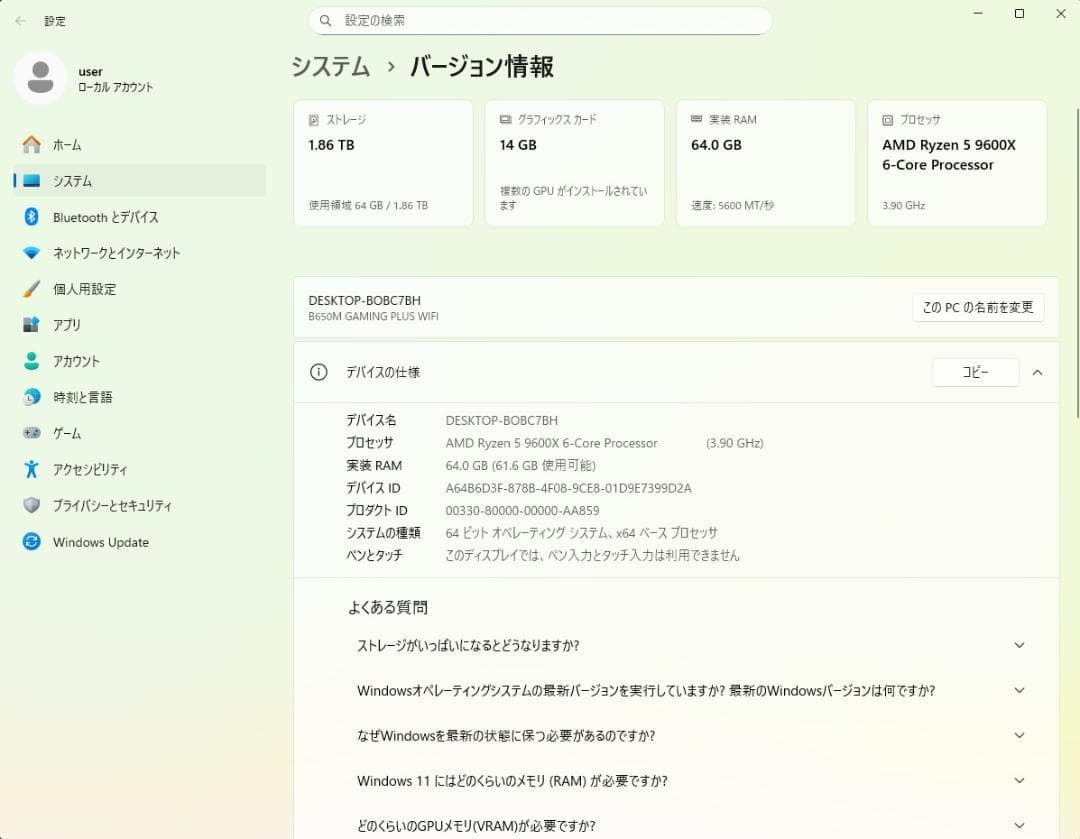Click the コピー button for device specs
The width and height of the screenshot is (1080, 839).
[975, 371]
